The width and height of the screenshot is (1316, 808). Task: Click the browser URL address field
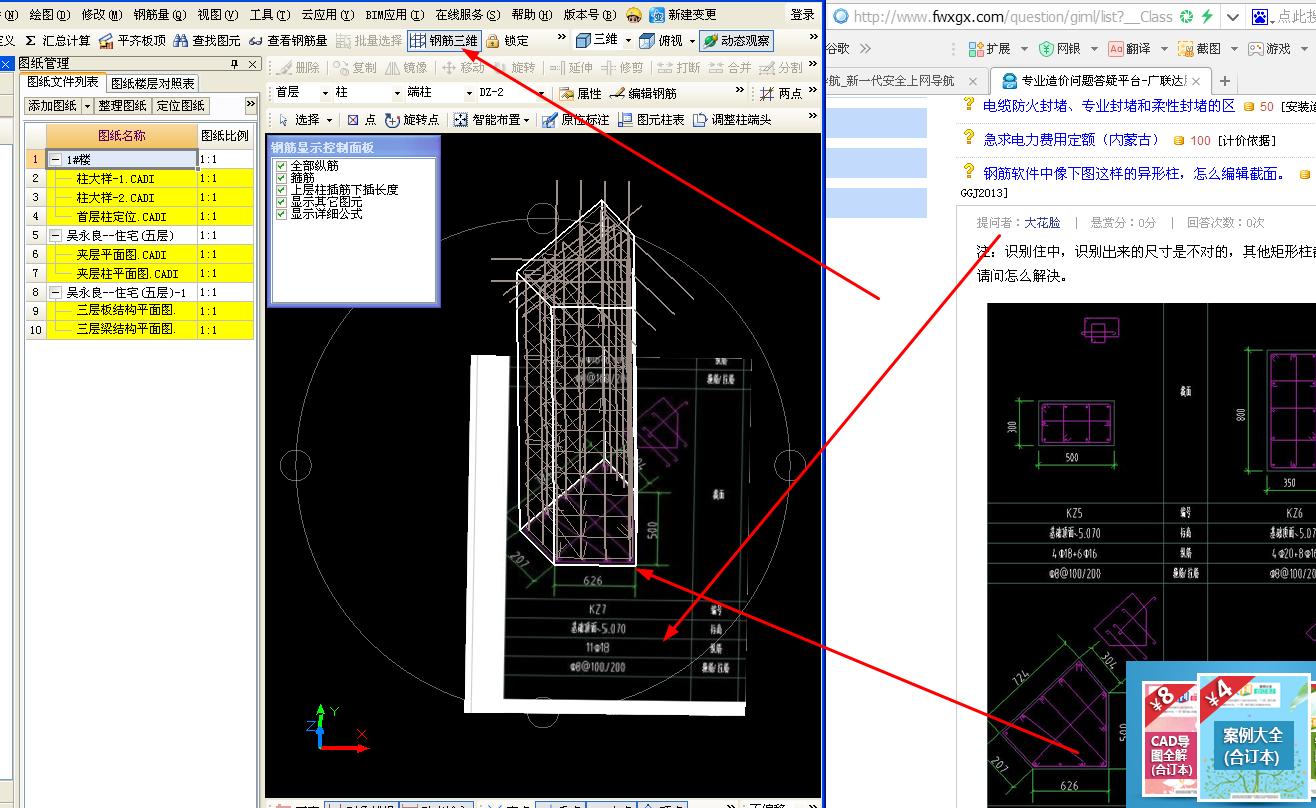(1012, 17)
